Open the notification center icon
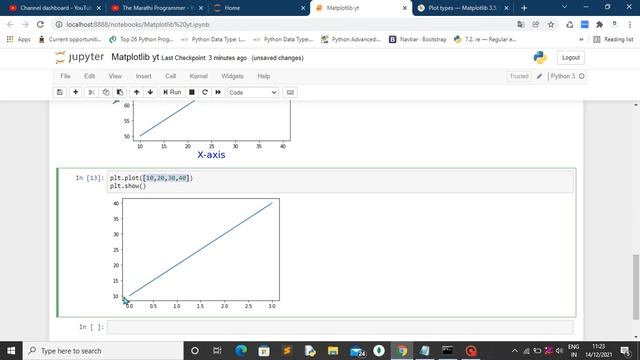Screen dimensions: 640x360 point(625,351)
